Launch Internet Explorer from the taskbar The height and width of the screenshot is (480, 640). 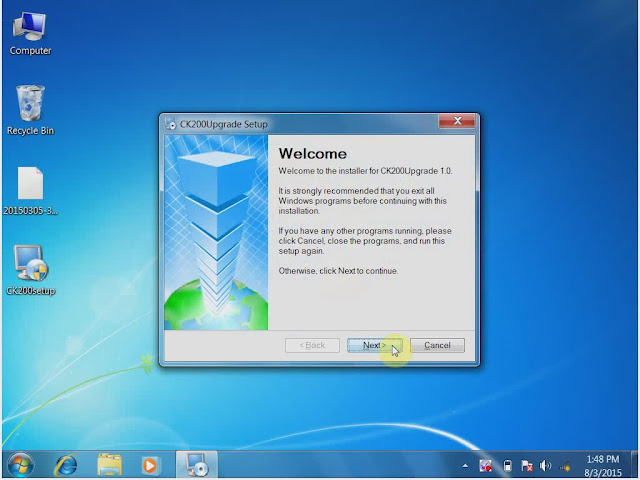66,465
